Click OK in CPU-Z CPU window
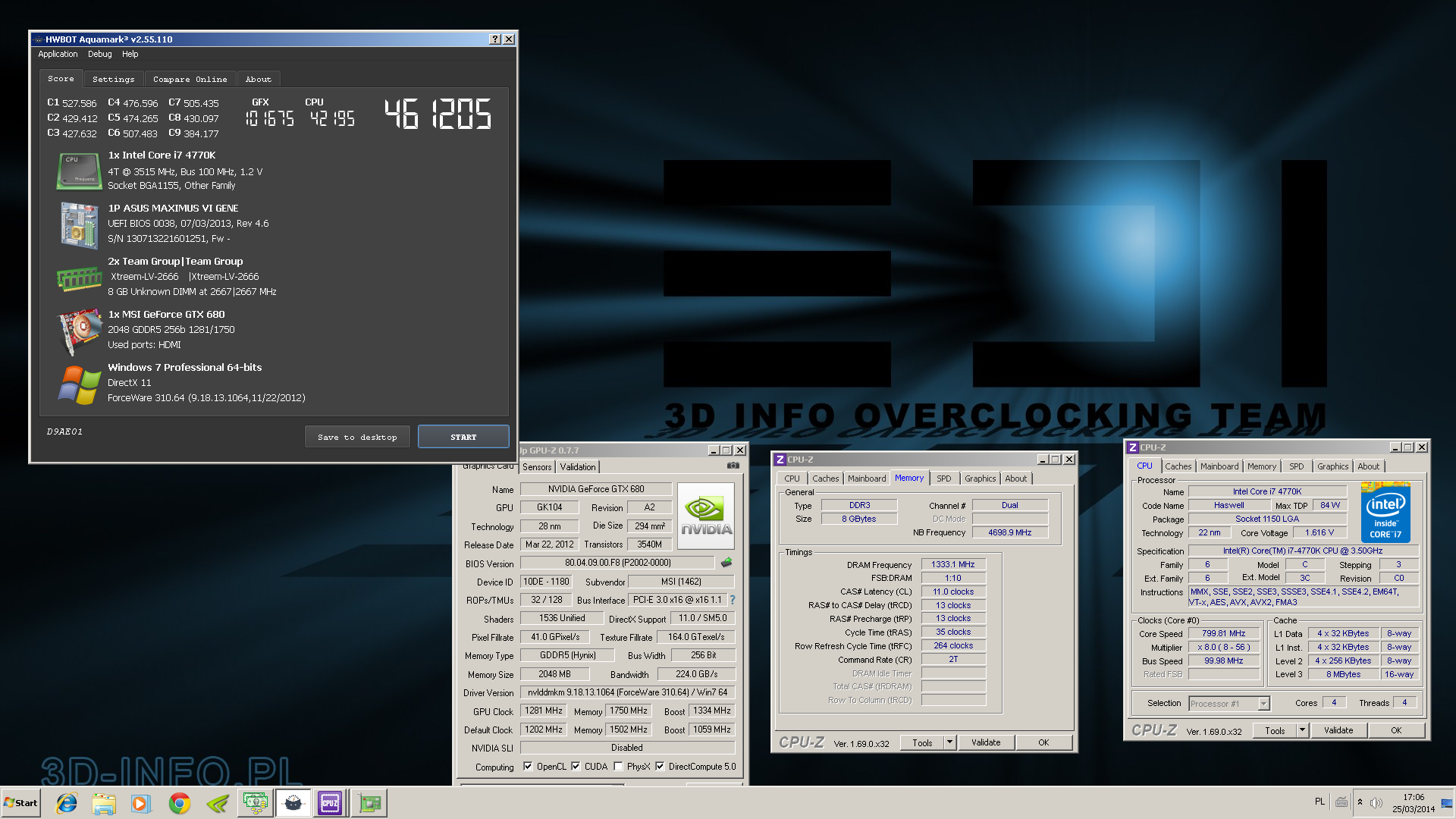This screenshot has height=819, width=1456. click(1396, 730)
